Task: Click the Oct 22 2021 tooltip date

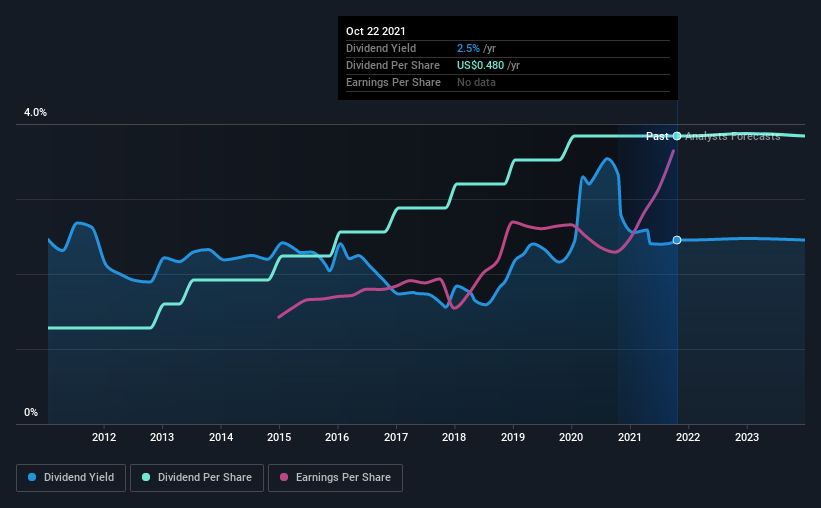Action: (375, 31)
